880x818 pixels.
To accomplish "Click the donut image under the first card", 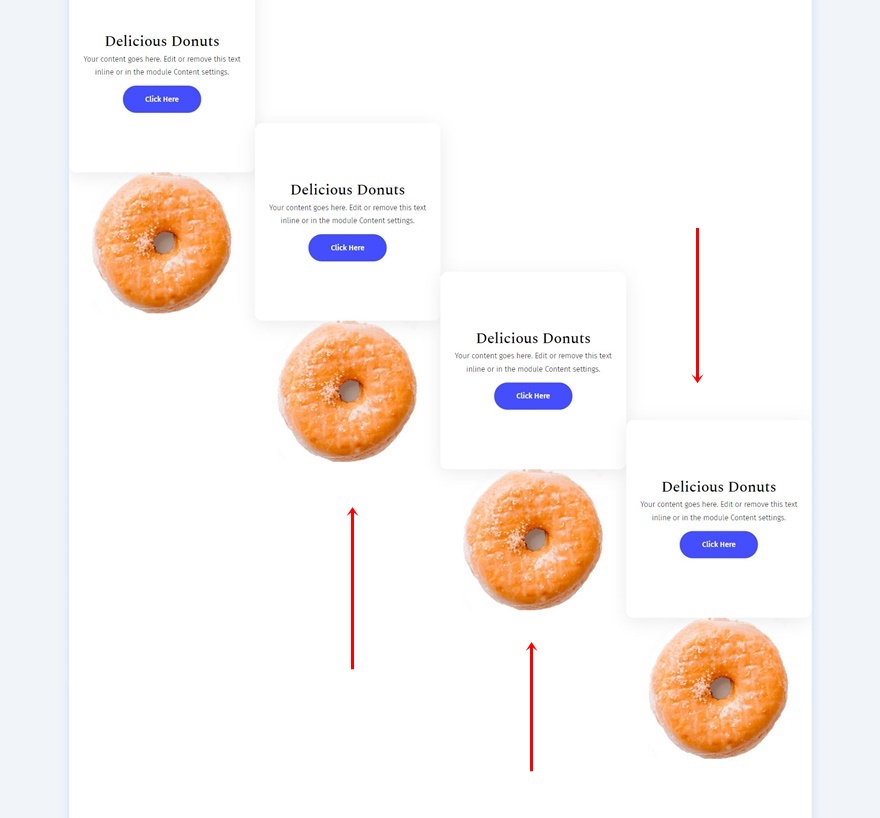I will [162, 243].
